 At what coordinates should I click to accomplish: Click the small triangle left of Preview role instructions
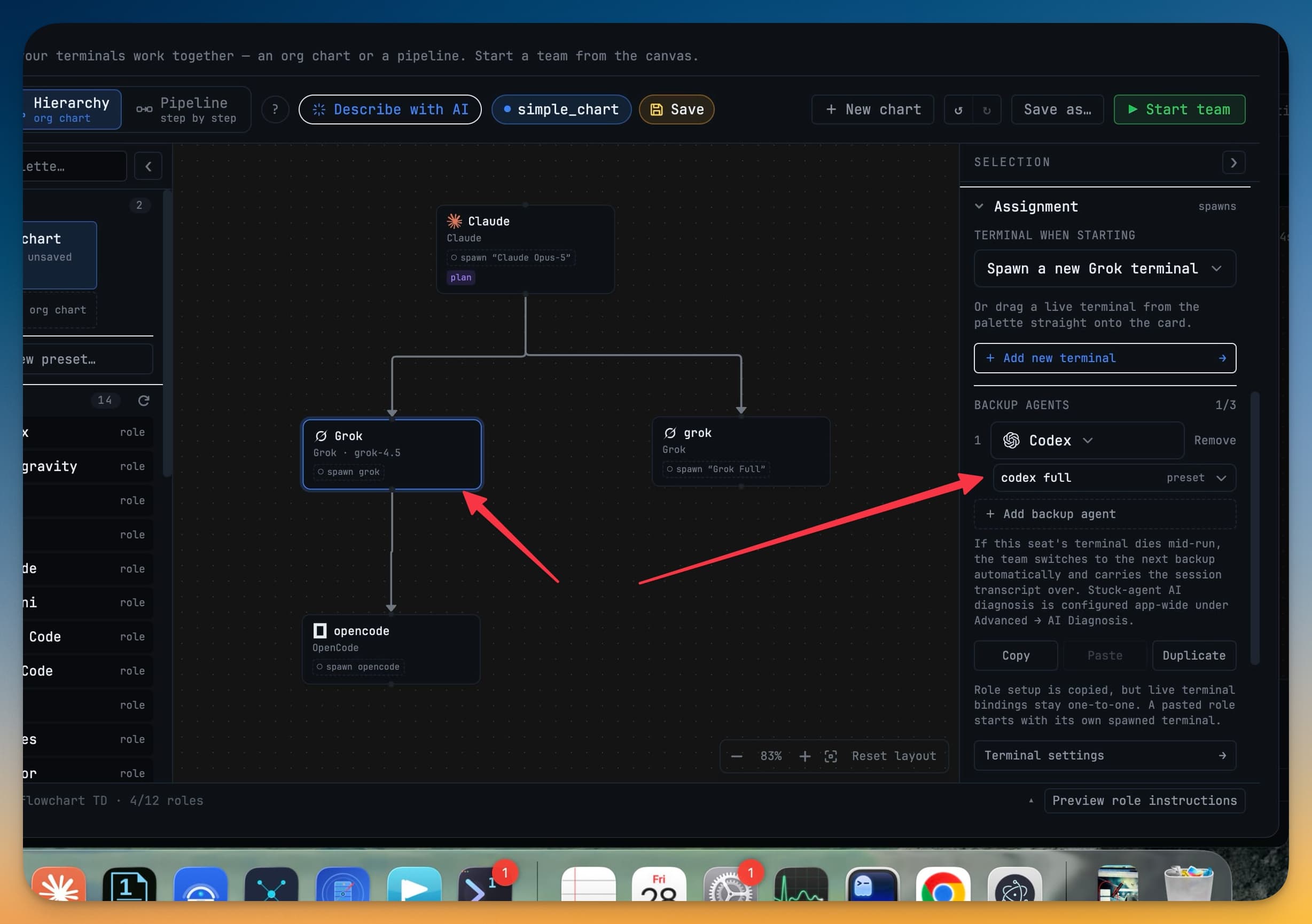coord(1031,801)
